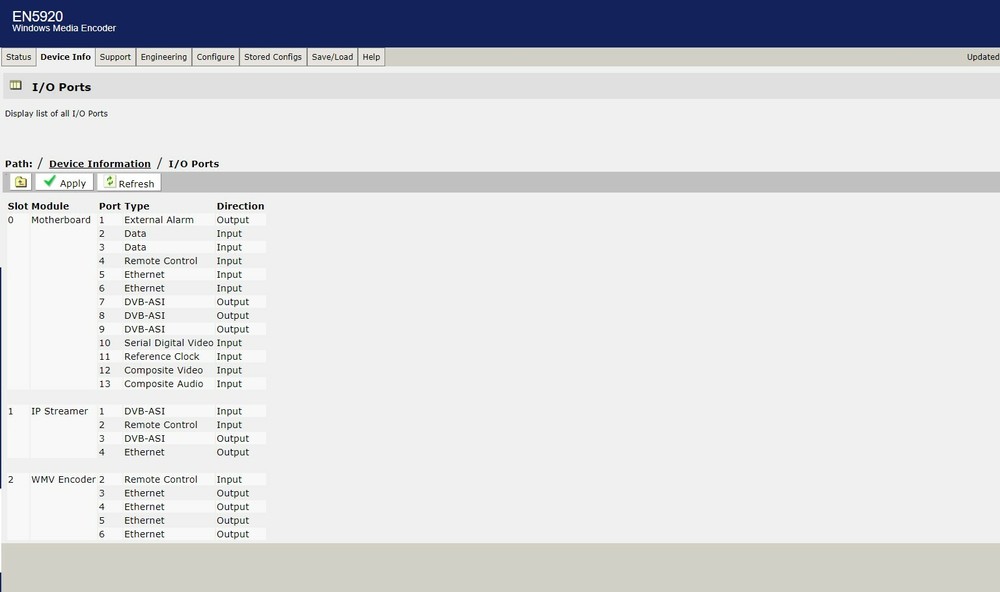The image size is (1000, 592).
Task: Click Remote Control for Motherboard port 4
Action: coord(161,261)
